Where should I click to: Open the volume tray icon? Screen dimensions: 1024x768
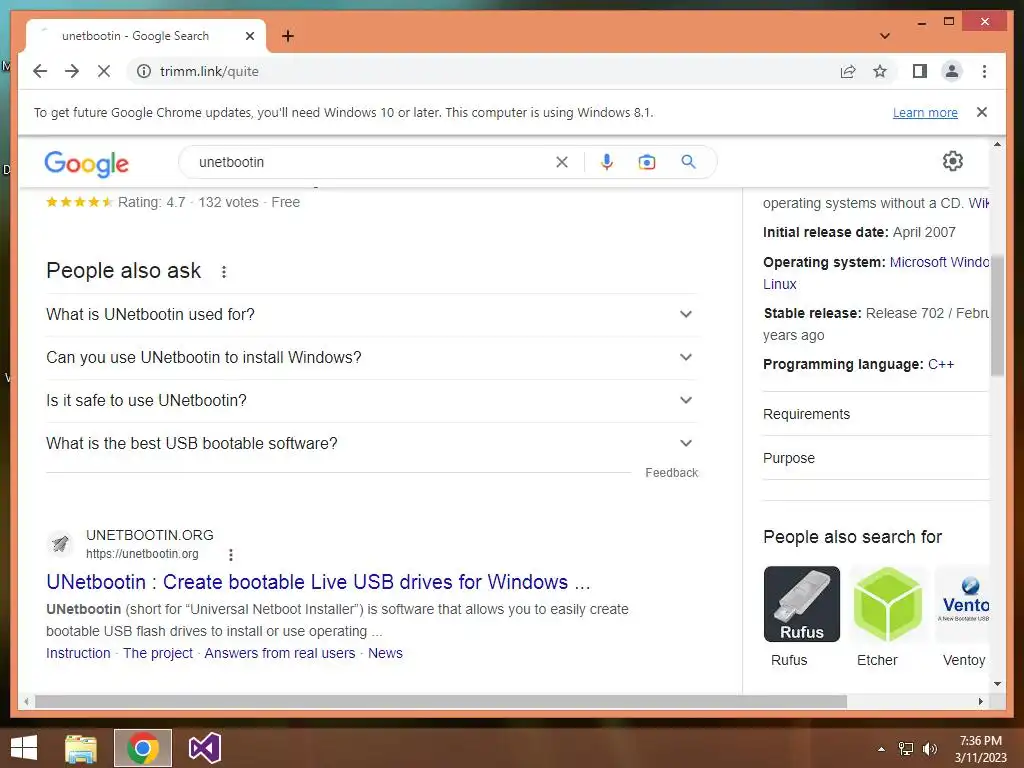tap(929, 749)
